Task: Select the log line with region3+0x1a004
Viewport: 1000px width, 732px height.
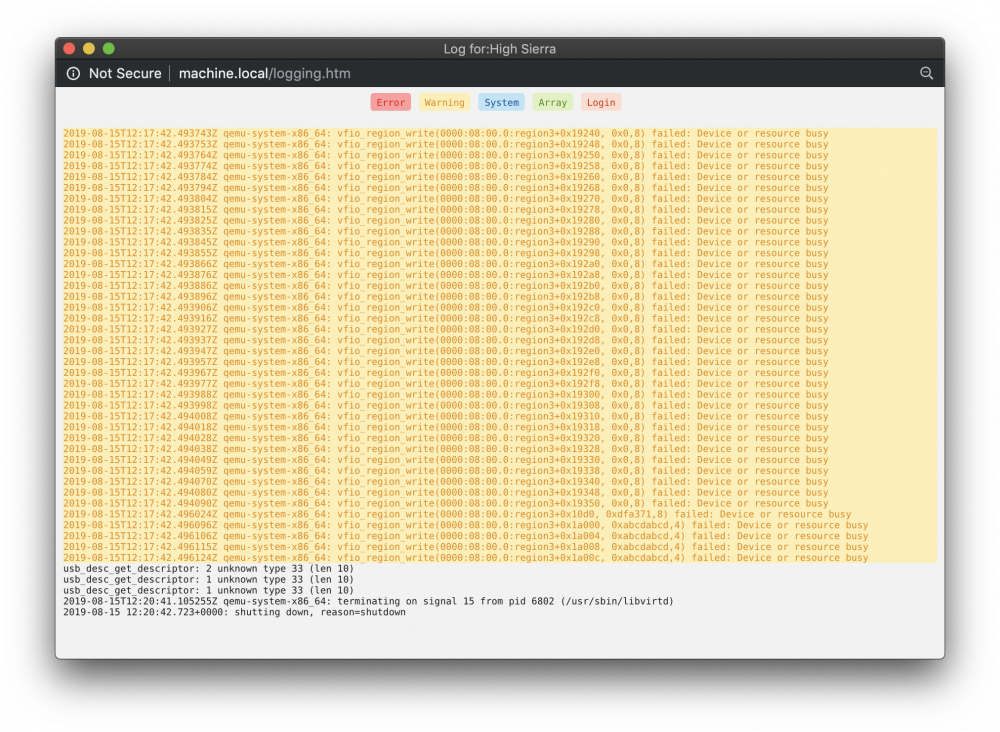Action: point(466,536)
